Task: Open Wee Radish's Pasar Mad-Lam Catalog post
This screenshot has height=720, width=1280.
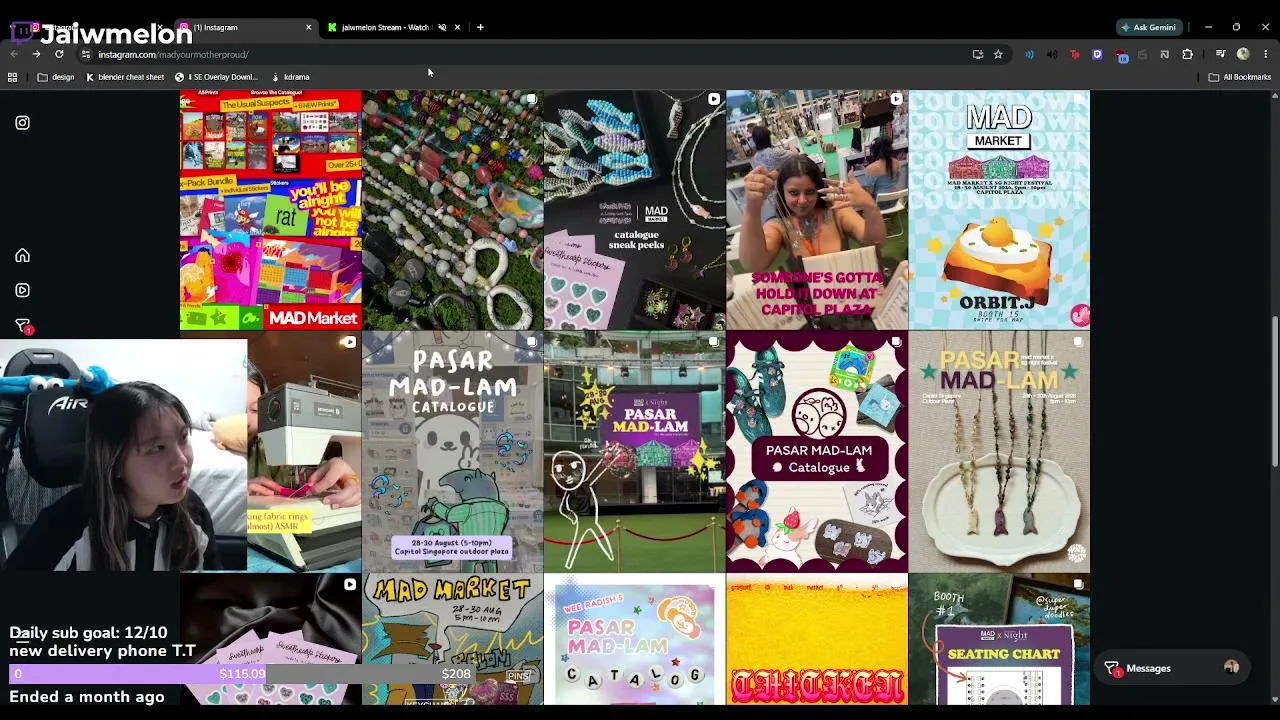Action: pyautogui.click(x=635, y=639)
